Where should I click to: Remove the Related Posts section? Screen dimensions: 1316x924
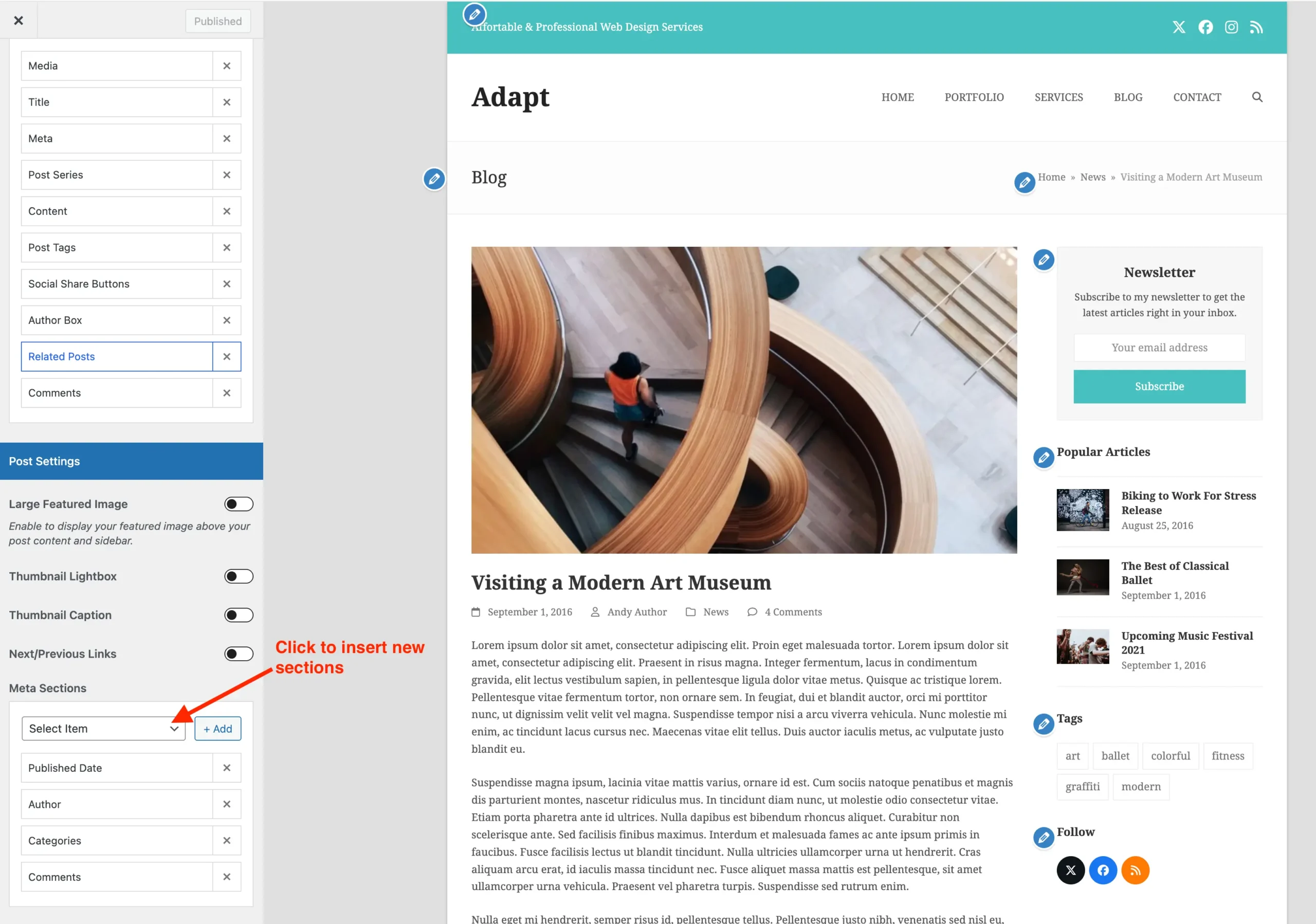click(226, 356)
